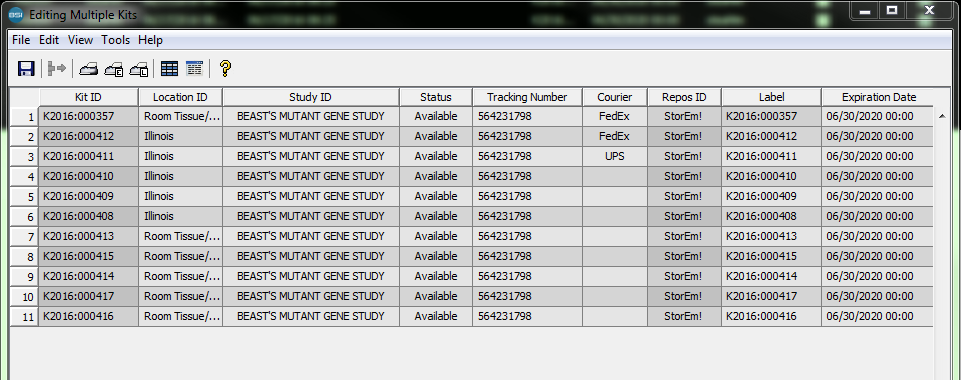Select Kit ID cell K2016:000413

click(x=88, y=236)
